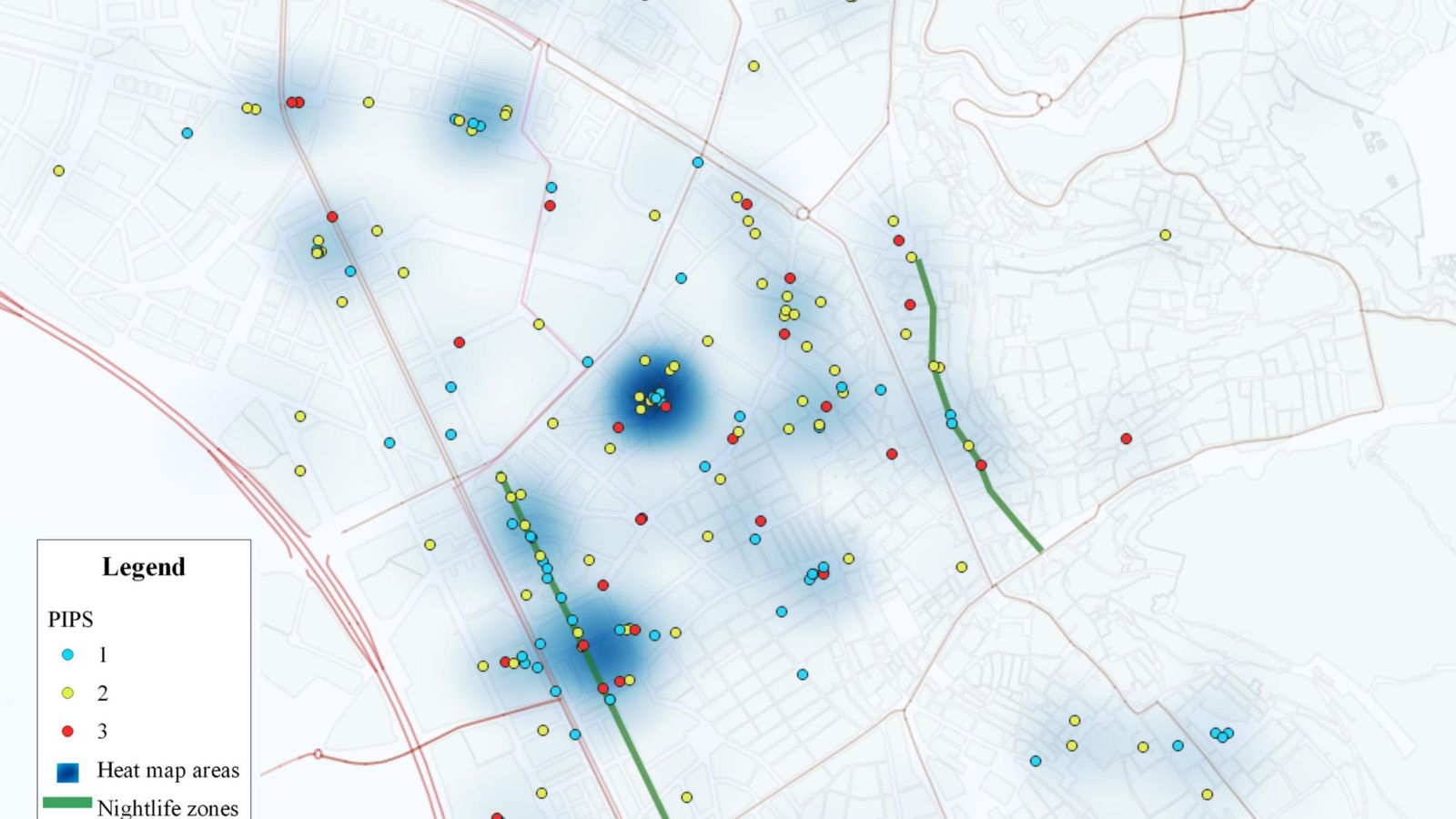Screen dimensions: 1456x819
Task: Click the darkest heat map hotspot in map center
Action: click(x=653, y=399)
